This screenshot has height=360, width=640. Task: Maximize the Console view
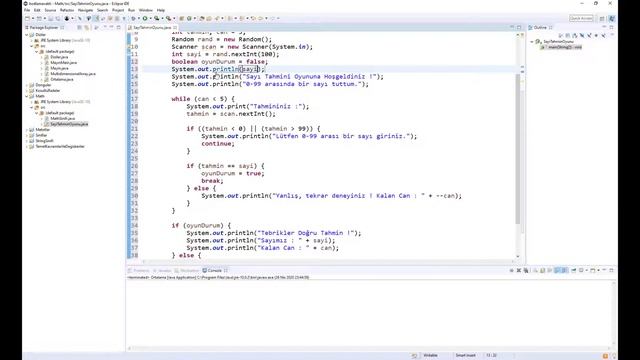(x=611, y=270)
